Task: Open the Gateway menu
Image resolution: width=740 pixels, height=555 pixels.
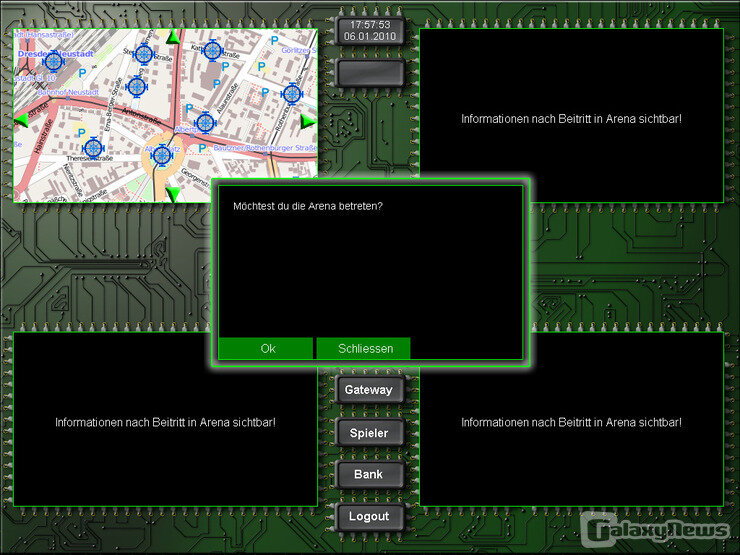Action: (x=369, y=390)
